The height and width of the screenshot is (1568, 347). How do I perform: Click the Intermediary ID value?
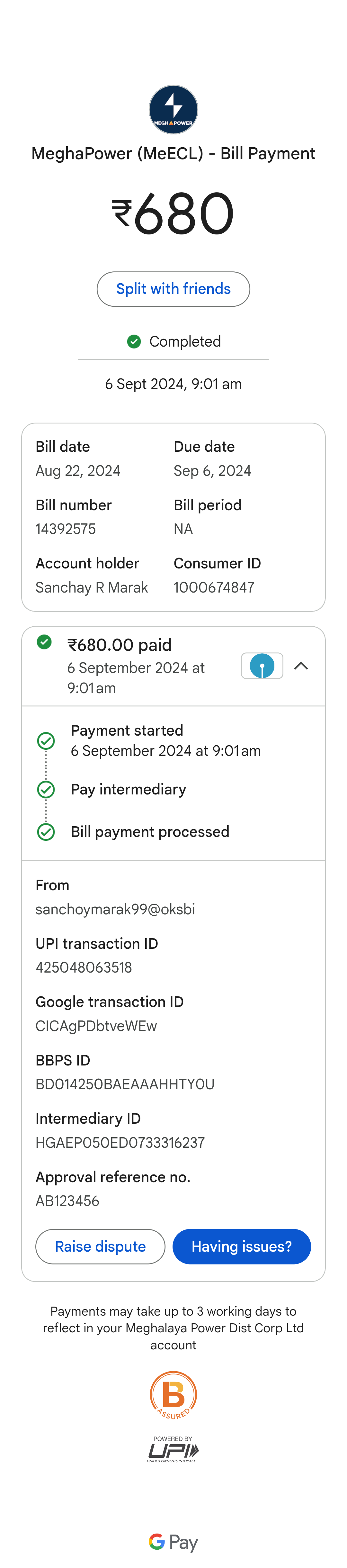(120, 1143)
